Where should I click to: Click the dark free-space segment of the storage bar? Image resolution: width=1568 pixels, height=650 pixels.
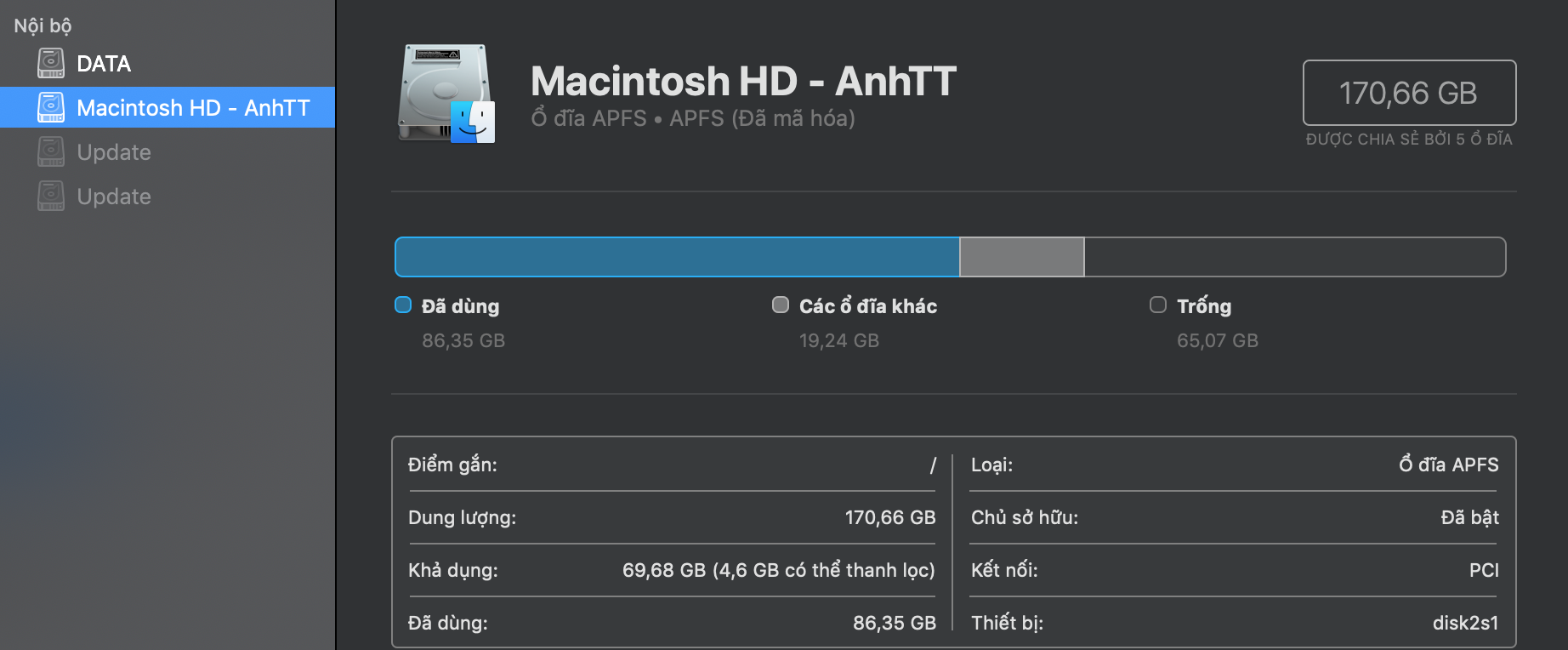1294,257
